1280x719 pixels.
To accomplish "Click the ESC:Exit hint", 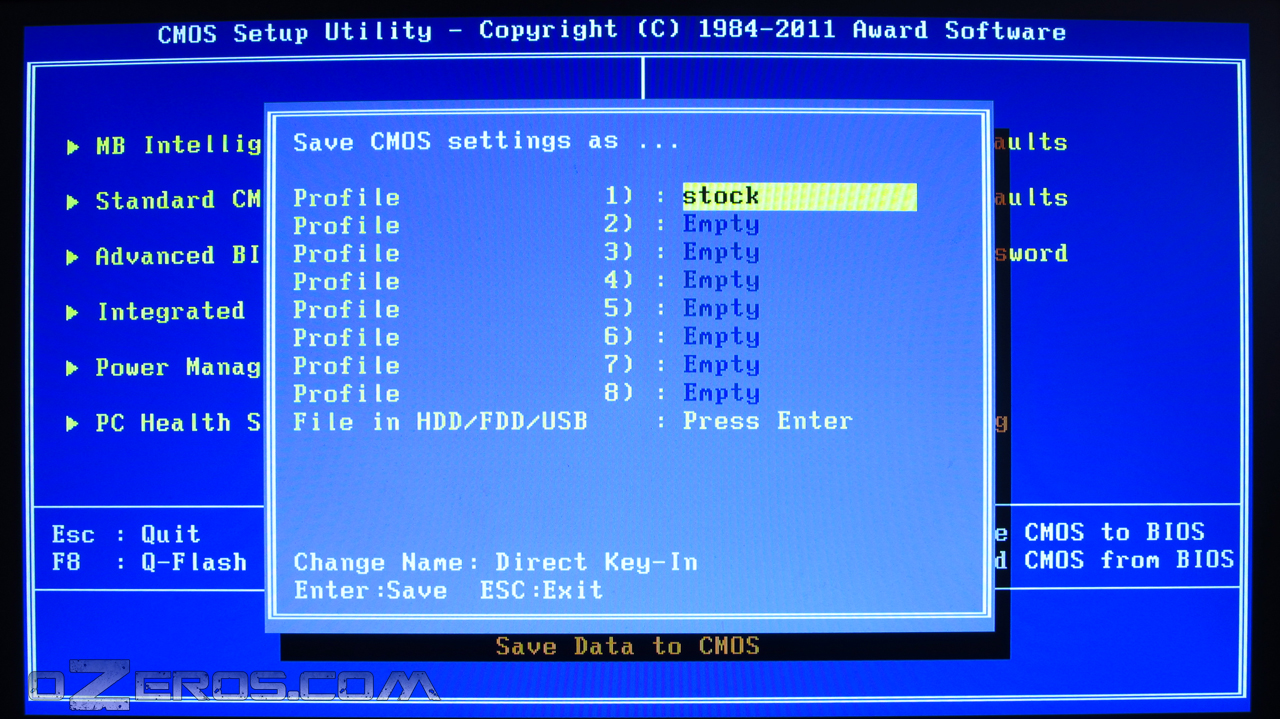I will tap(541, 590).
